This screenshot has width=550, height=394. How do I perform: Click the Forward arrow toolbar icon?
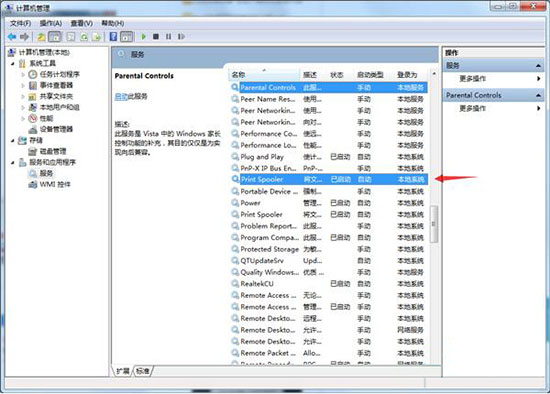point(25,36)
